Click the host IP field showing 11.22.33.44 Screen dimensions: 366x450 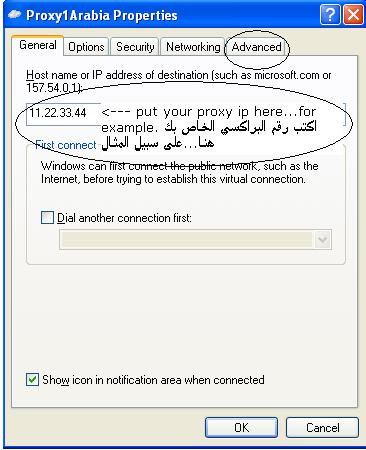tap(63, 113)
